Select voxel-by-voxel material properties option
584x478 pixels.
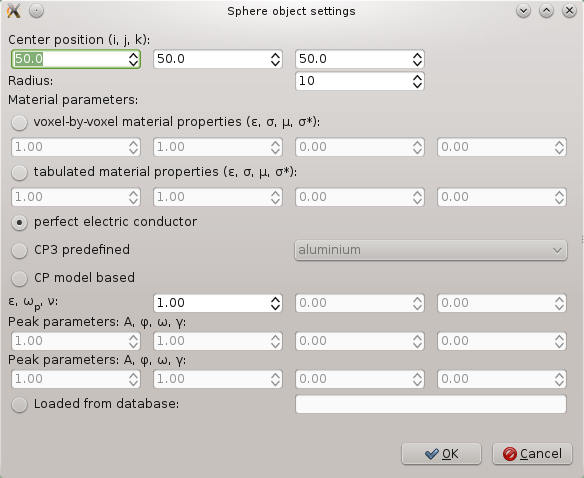click(x=19, y=122)
